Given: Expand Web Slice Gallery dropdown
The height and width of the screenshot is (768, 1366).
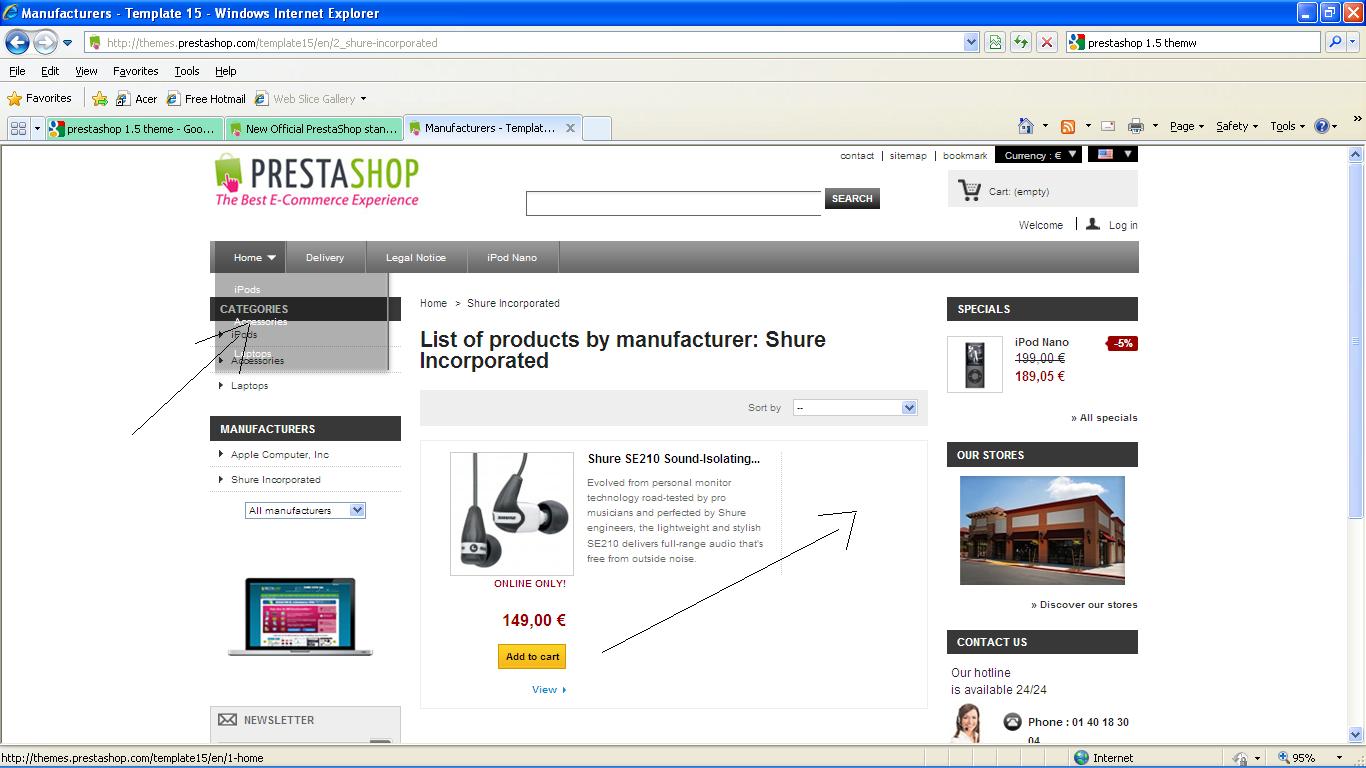Looking at the screenshot, I should (x=363, y=98).
